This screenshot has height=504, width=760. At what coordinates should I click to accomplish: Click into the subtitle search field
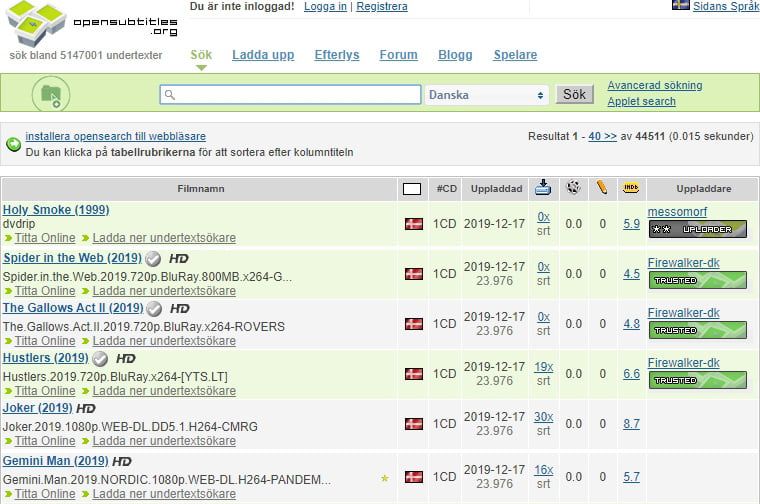coord(290,94)
